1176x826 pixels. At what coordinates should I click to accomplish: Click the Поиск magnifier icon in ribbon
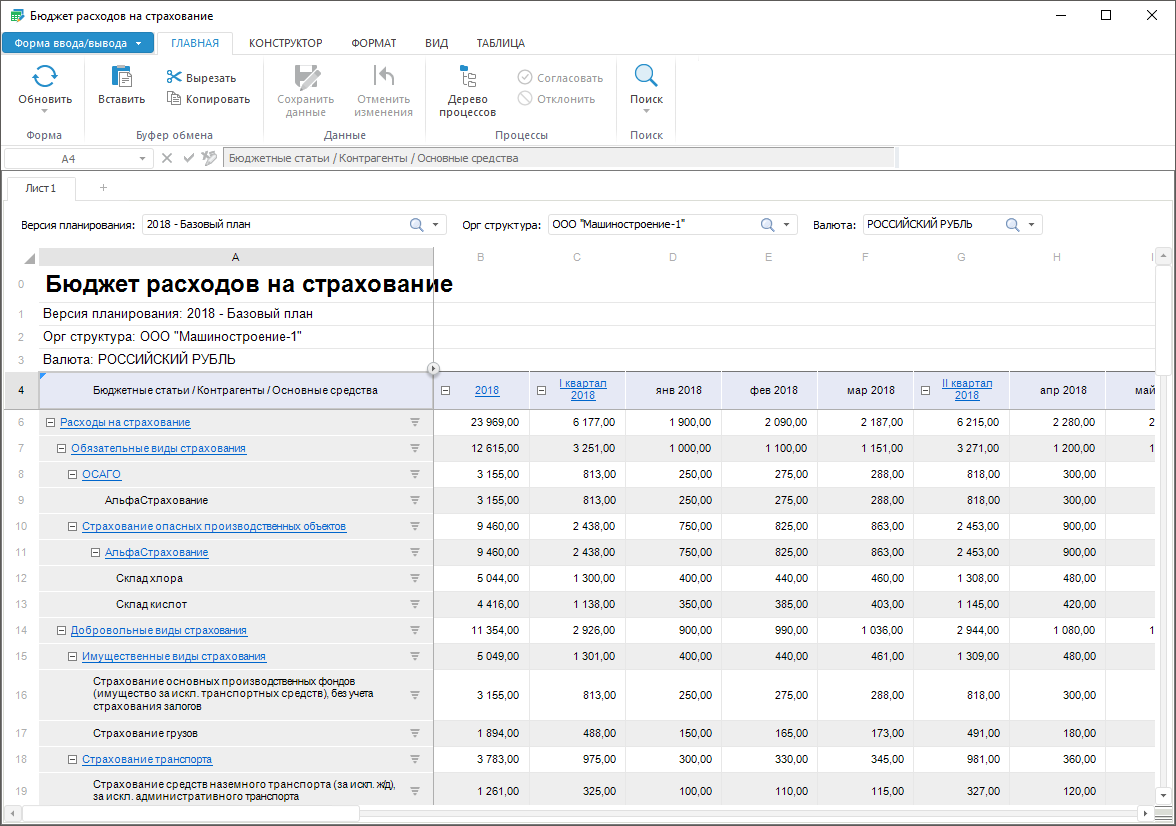click(646, 77)
